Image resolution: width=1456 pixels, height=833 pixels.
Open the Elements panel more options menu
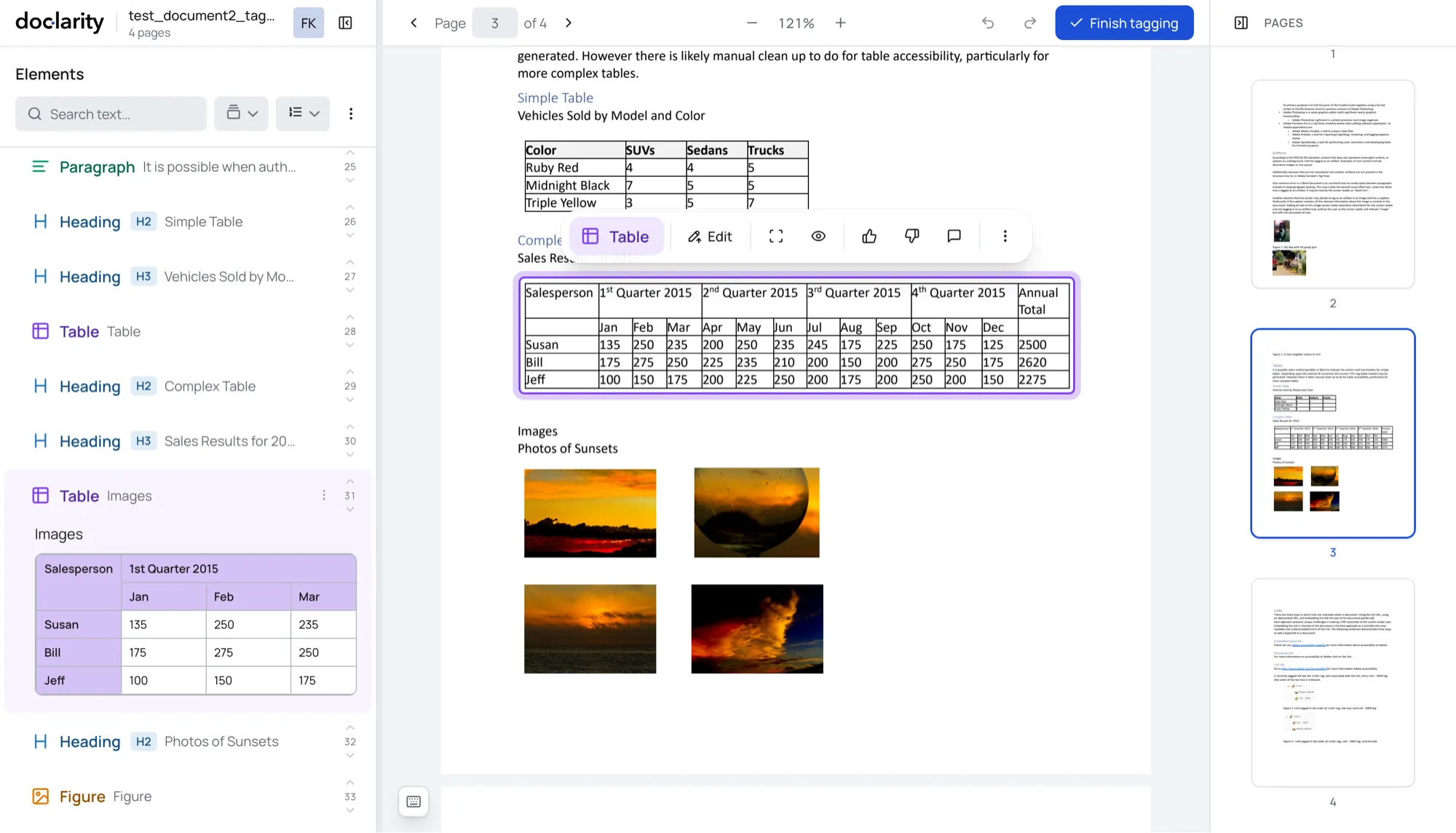tap(351, 114)
